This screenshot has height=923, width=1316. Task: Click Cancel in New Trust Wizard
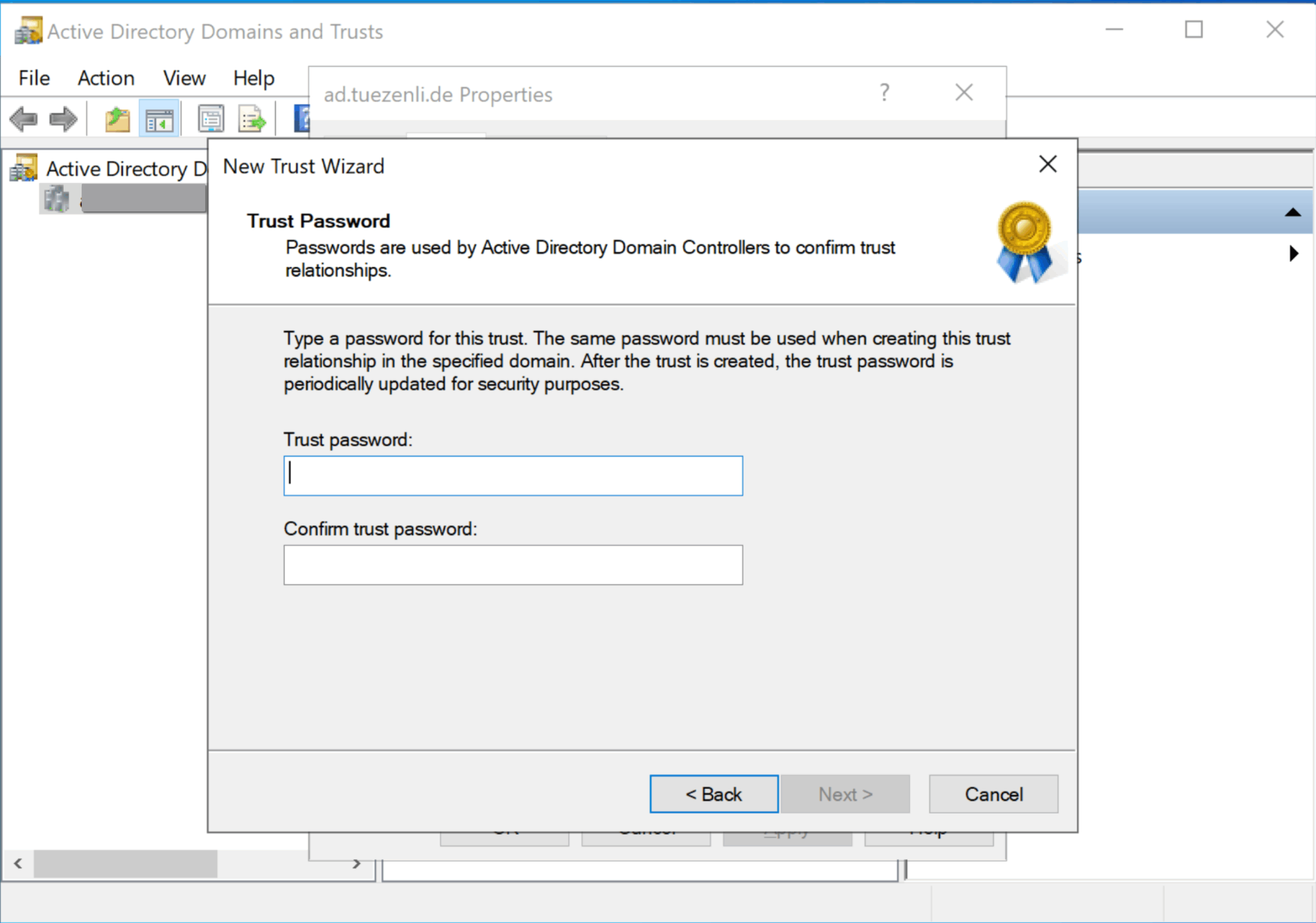(x=993, y=794)
